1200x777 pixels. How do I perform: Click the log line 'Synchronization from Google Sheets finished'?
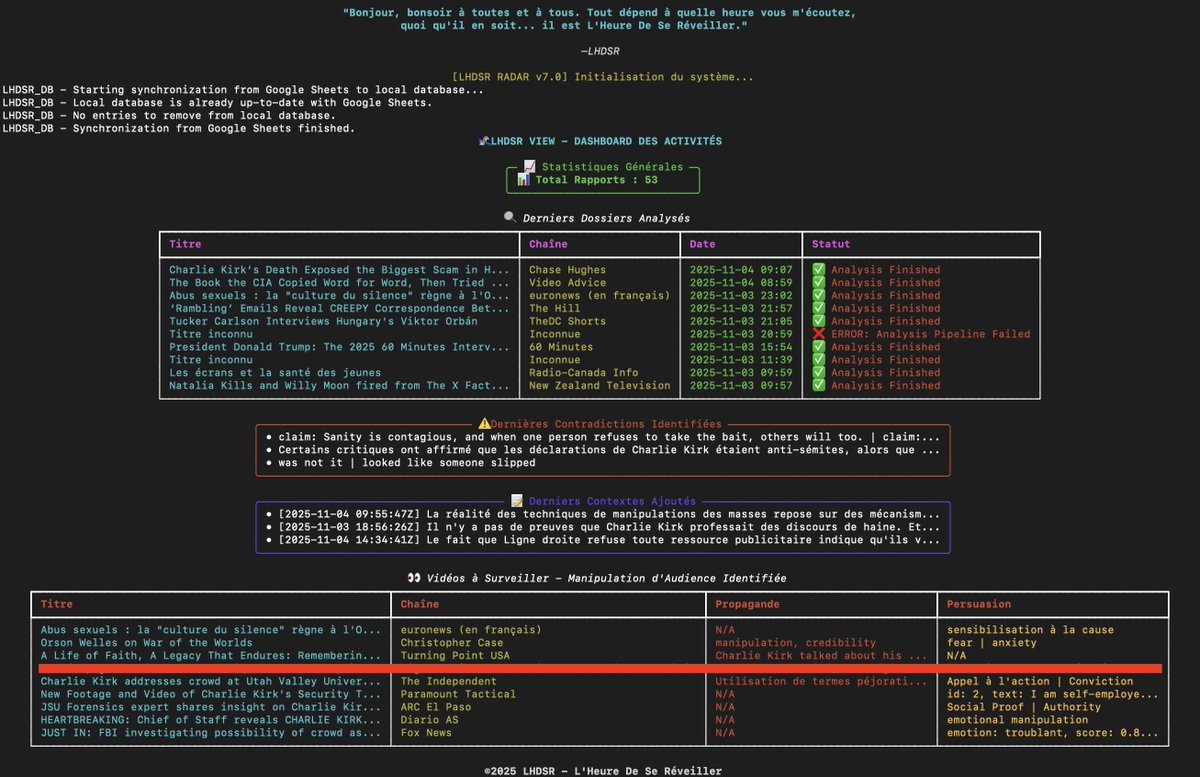point(179,129)
